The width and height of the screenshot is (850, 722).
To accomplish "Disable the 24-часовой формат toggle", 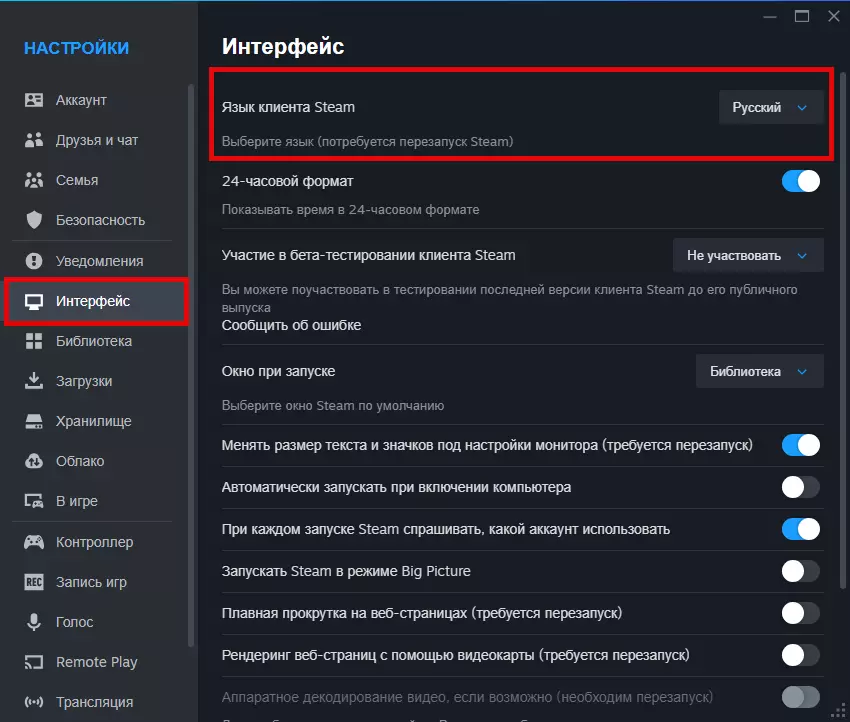I will point(800,181).
